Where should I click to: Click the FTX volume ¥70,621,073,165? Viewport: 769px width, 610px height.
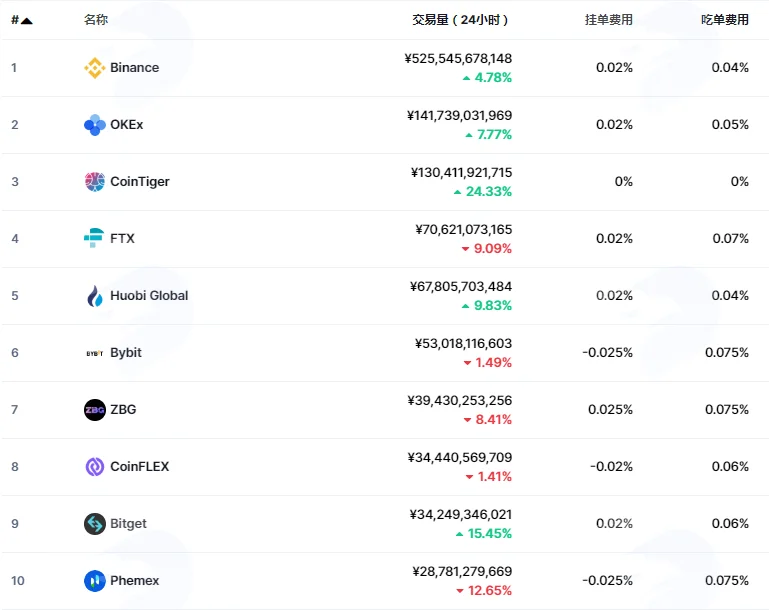point(463,229)
